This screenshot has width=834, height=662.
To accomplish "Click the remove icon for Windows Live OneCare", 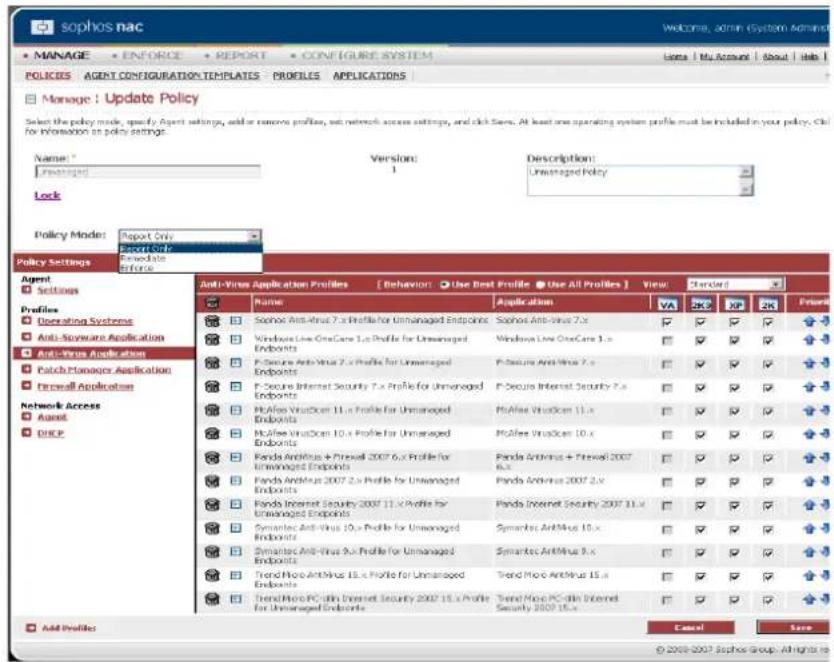I will point(212,340).
